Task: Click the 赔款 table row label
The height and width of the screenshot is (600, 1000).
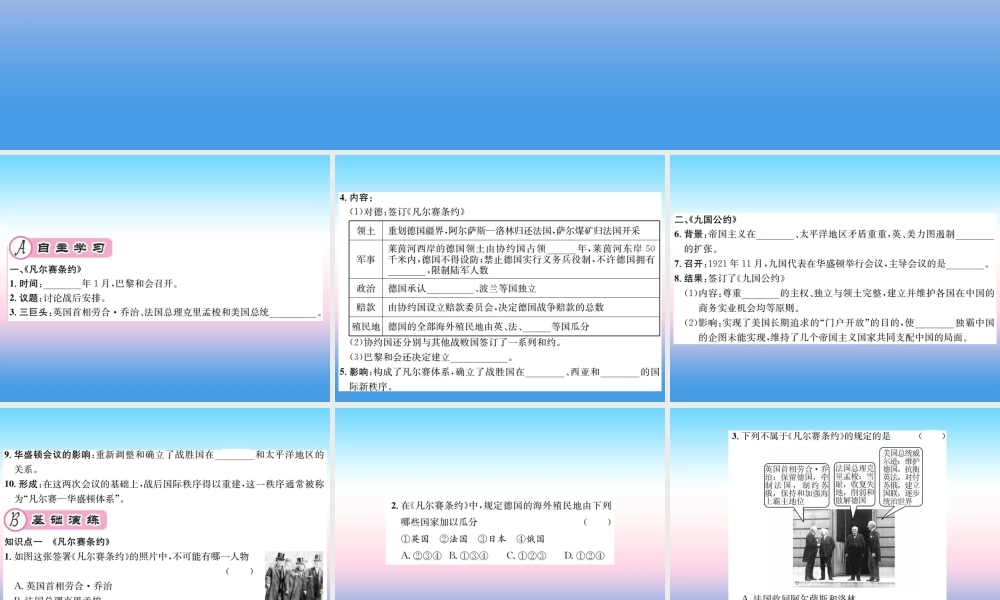Action: 365,307
